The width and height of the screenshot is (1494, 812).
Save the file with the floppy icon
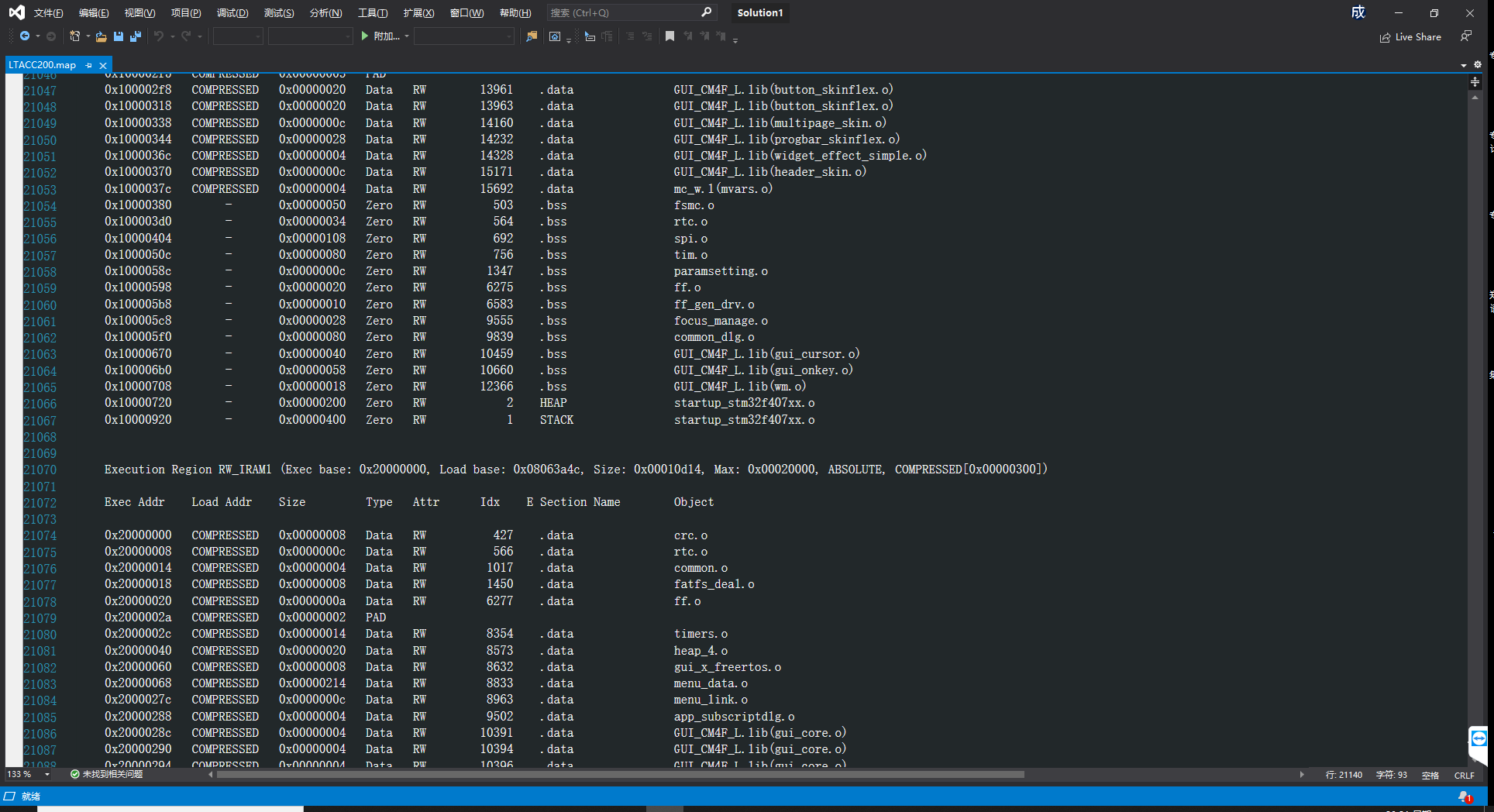click(119, 36)
